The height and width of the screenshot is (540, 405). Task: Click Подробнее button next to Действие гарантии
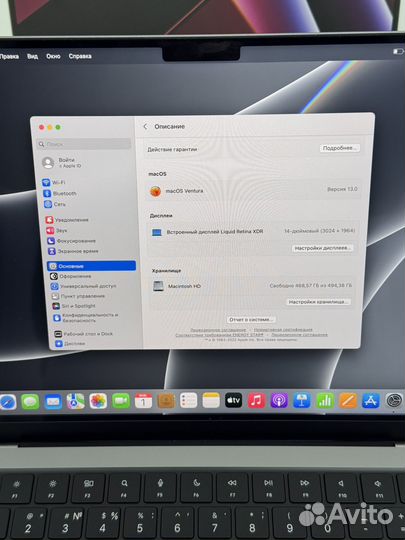(340, 148)
